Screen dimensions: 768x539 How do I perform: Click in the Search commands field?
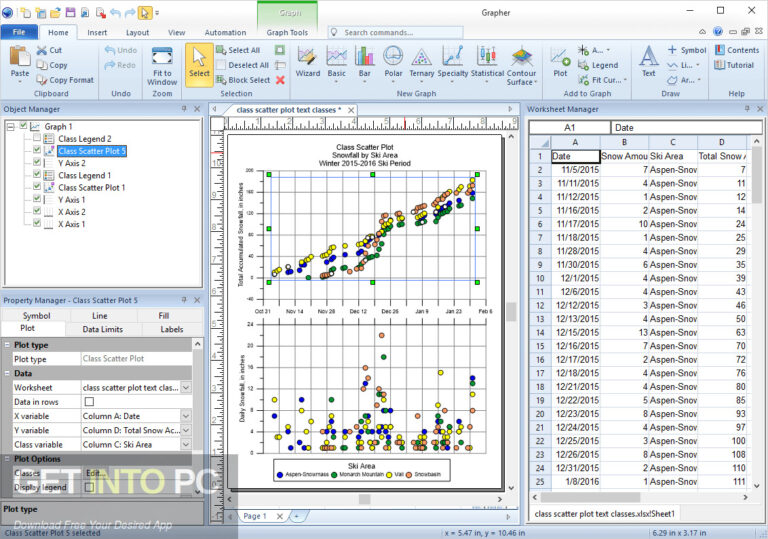[x=396, y=32]
